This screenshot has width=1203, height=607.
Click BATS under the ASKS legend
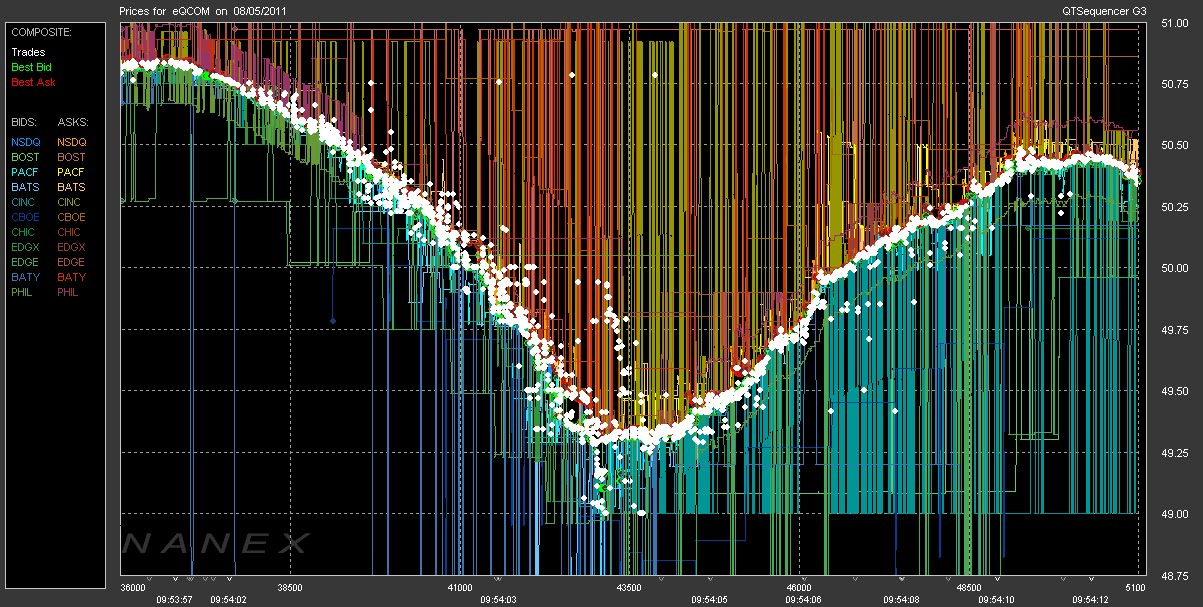point(72,187)
